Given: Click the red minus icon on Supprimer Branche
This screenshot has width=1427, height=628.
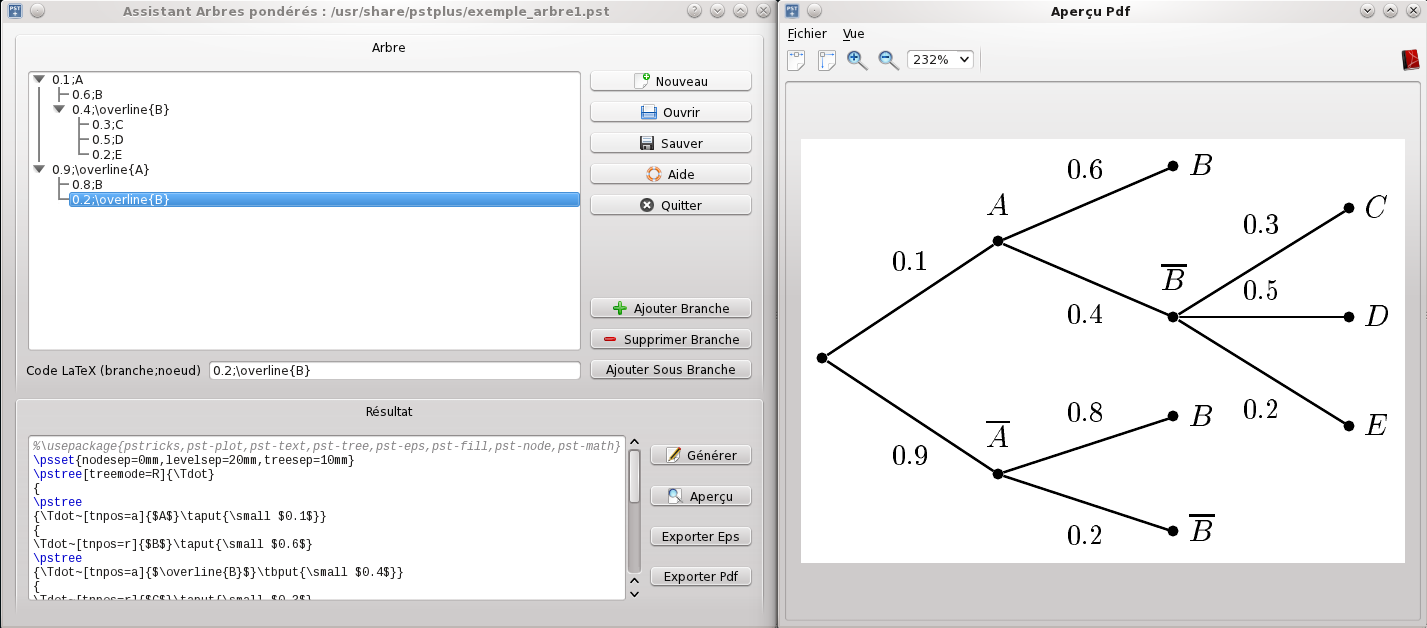Looking at the screenshot, I should (610, 339).
